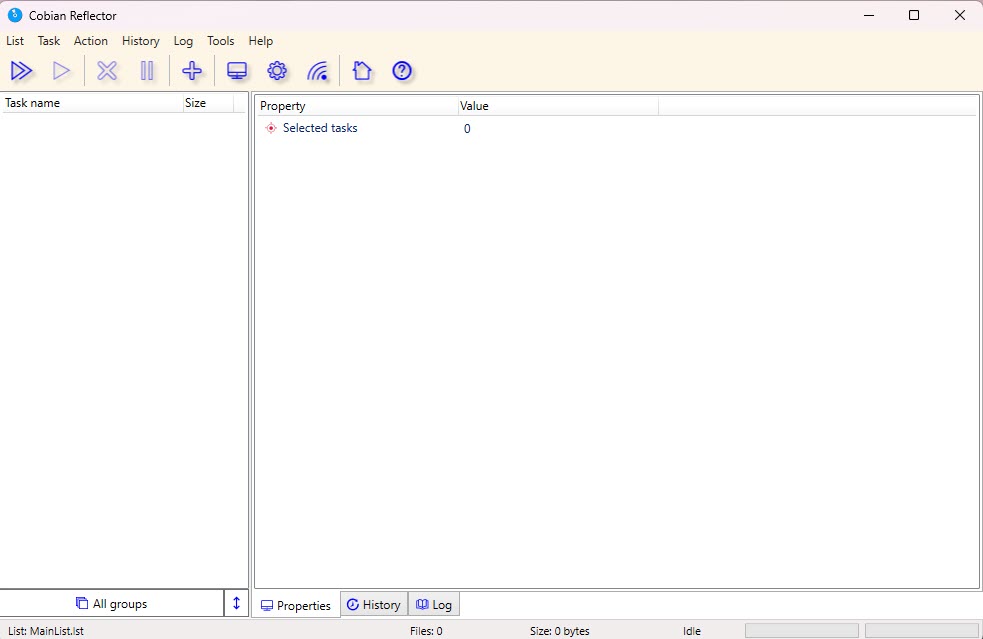This screenshot has width=983, height=639.
Task: Click the up-down sort arrow button
Action: (236, 603)
